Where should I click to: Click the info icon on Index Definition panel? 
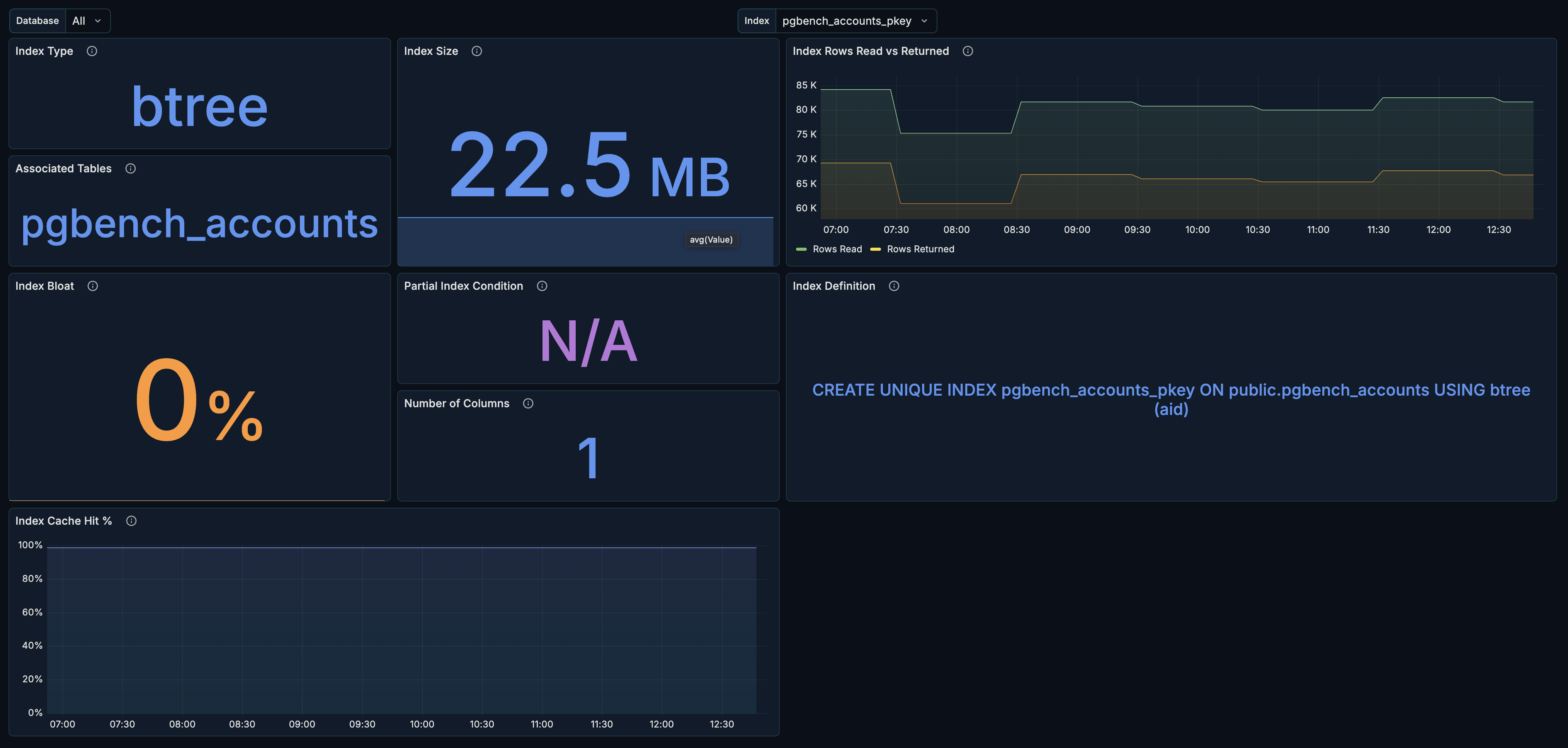894,286
